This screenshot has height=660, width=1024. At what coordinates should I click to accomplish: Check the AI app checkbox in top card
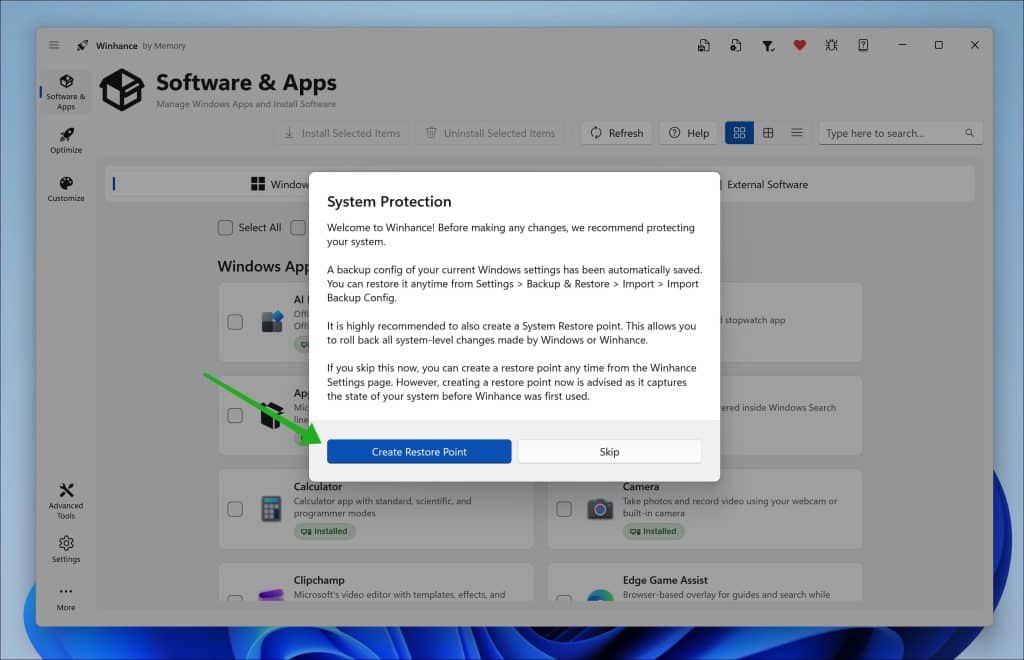(x=235, y=322)
